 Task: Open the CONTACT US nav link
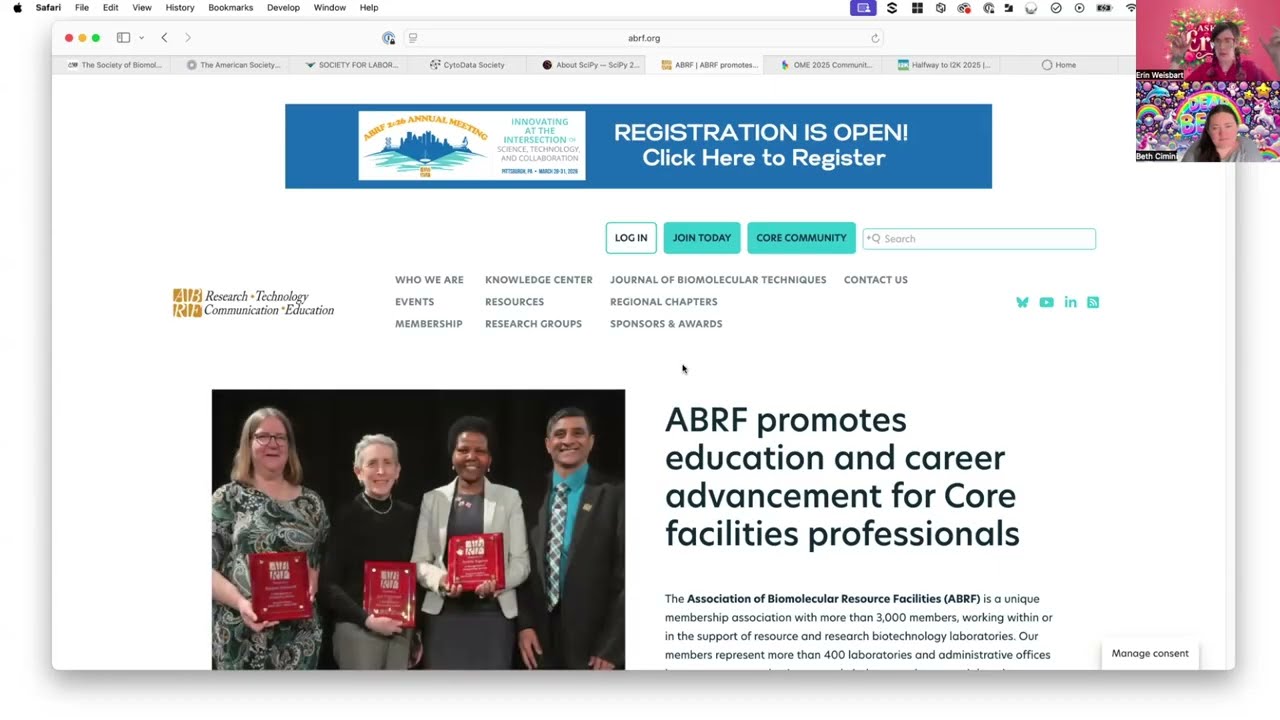pyautogui.click(x=876, y=280)
